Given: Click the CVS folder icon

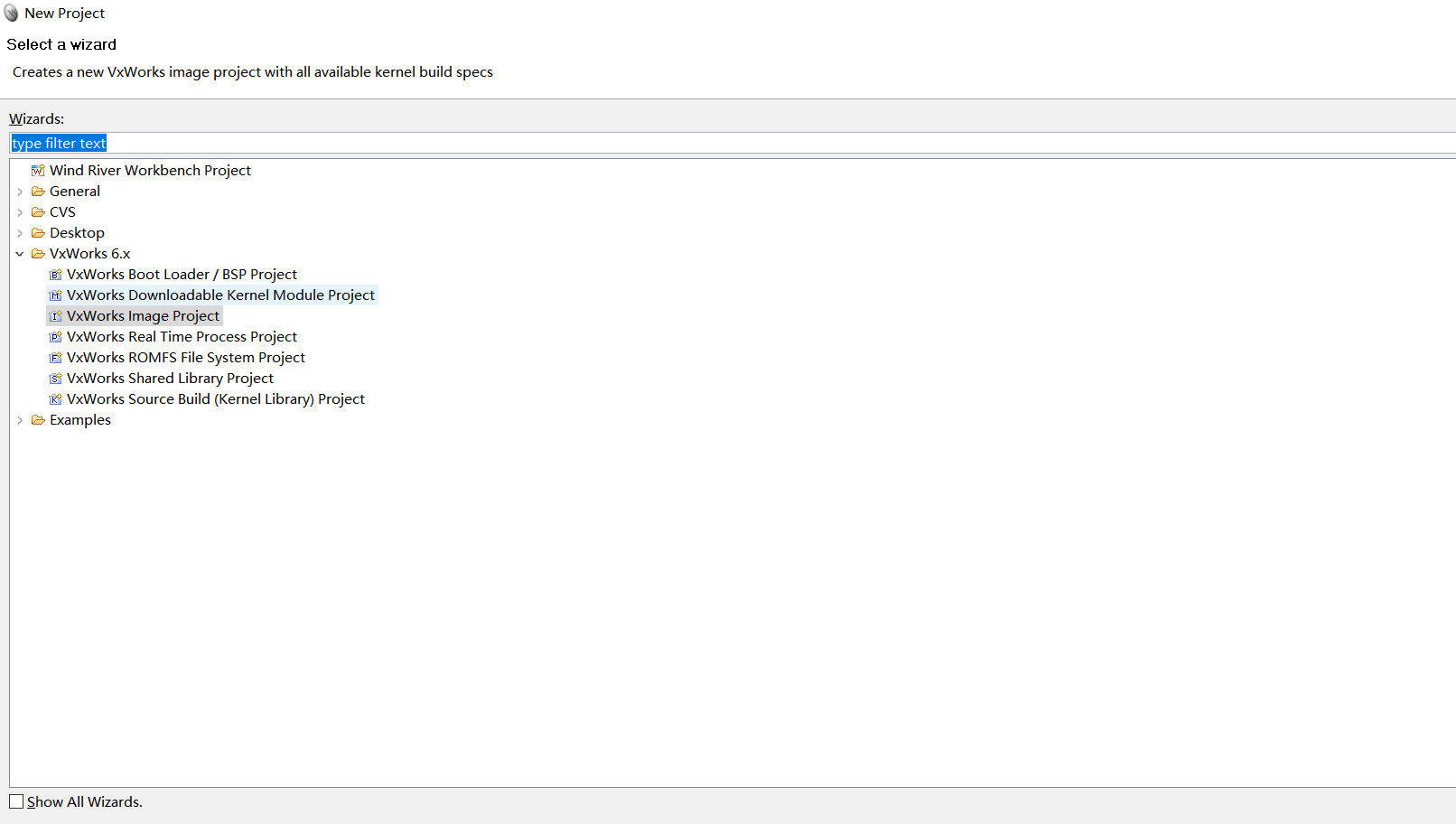Looking at the screenshot, I should tap(38, 211).
